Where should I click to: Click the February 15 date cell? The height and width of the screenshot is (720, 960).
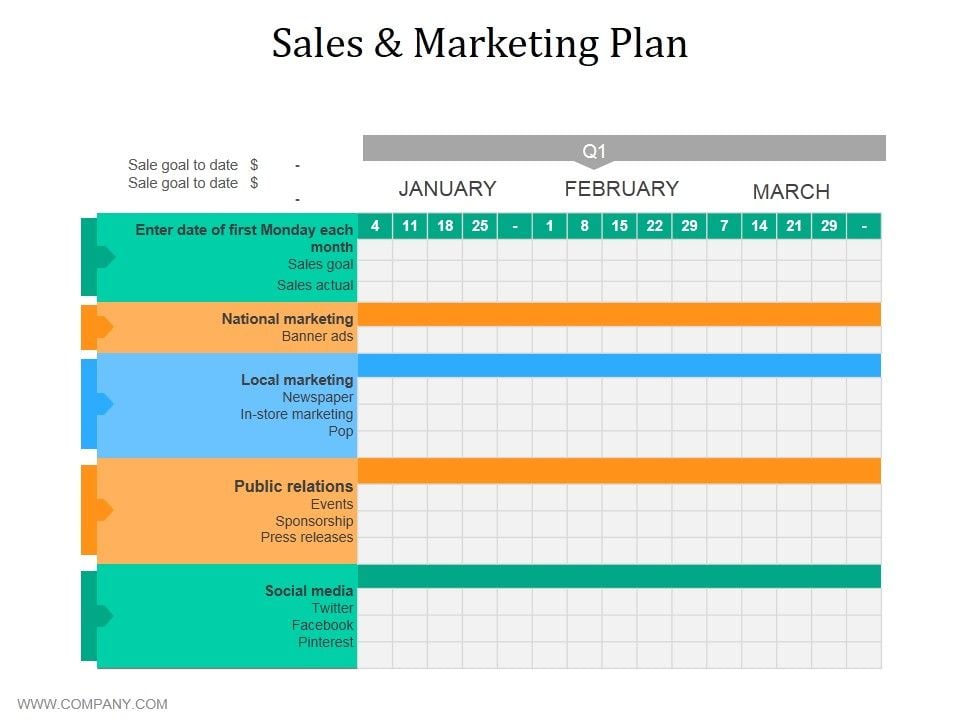(620, 226)
